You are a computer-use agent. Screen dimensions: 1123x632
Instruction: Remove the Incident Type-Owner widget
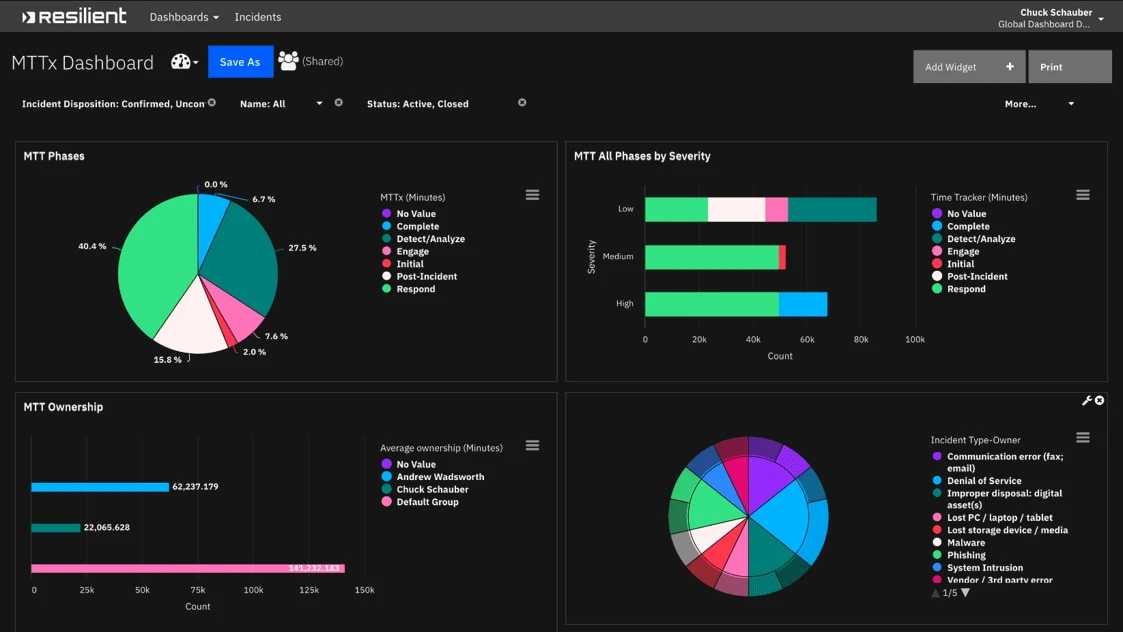coord(1101,399)
